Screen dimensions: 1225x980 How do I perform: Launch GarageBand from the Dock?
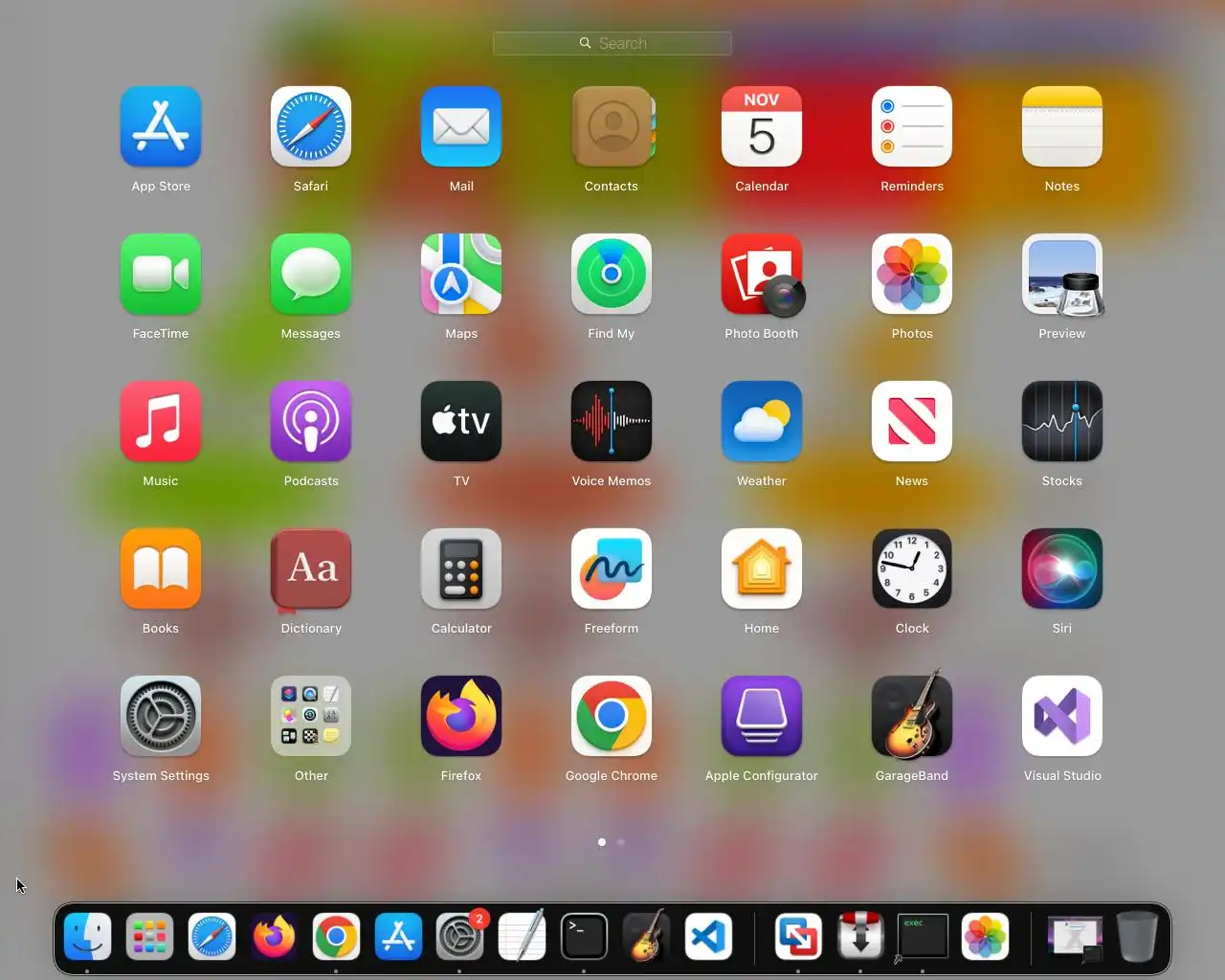point(647,936)
